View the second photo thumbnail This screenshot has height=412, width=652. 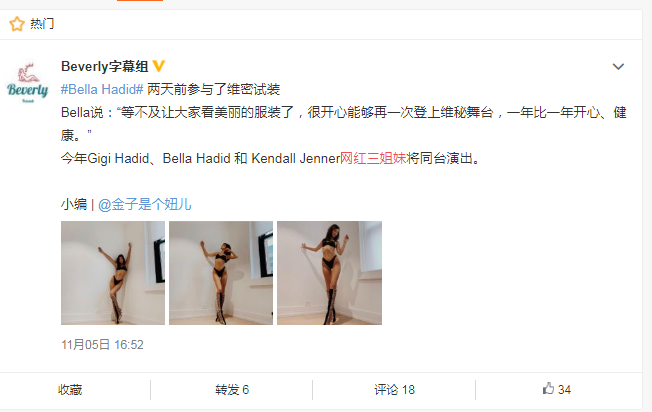pyautogui.click(x=221, y=273)
